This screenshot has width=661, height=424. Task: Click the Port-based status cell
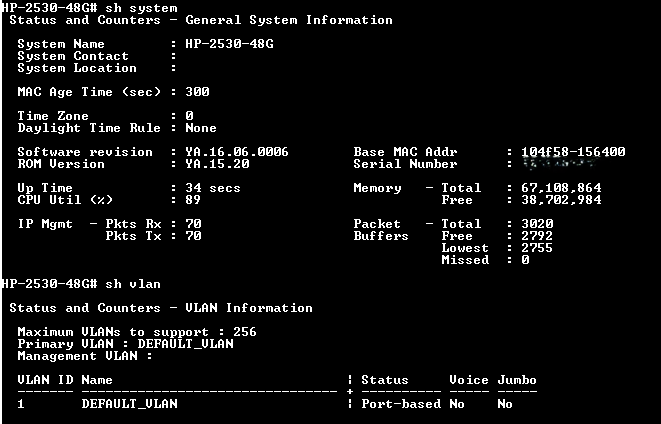pos(401,404)
